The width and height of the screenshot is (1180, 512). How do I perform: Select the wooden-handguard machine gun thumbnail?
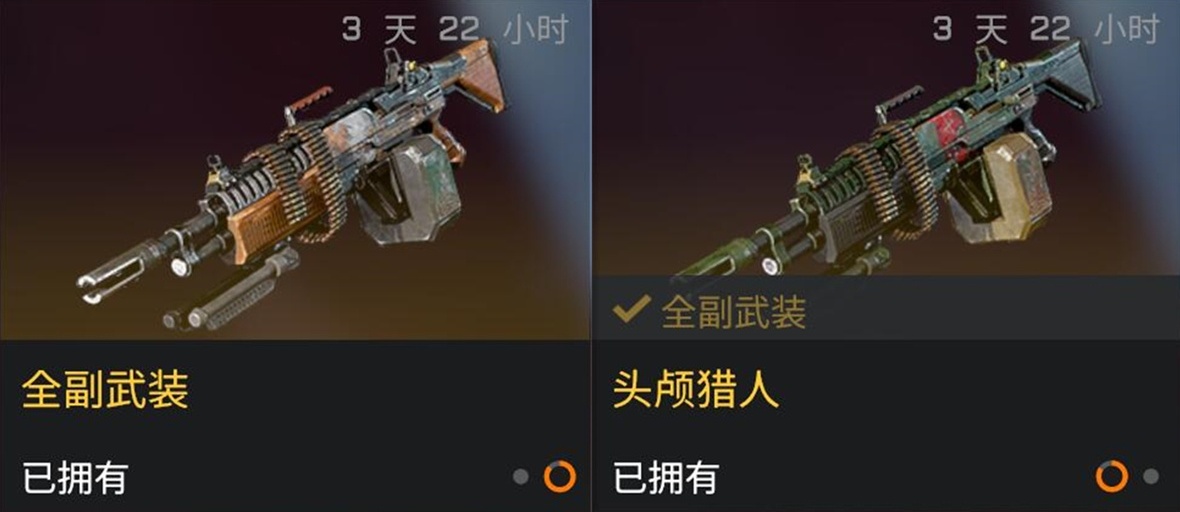[x=295, y=170]
